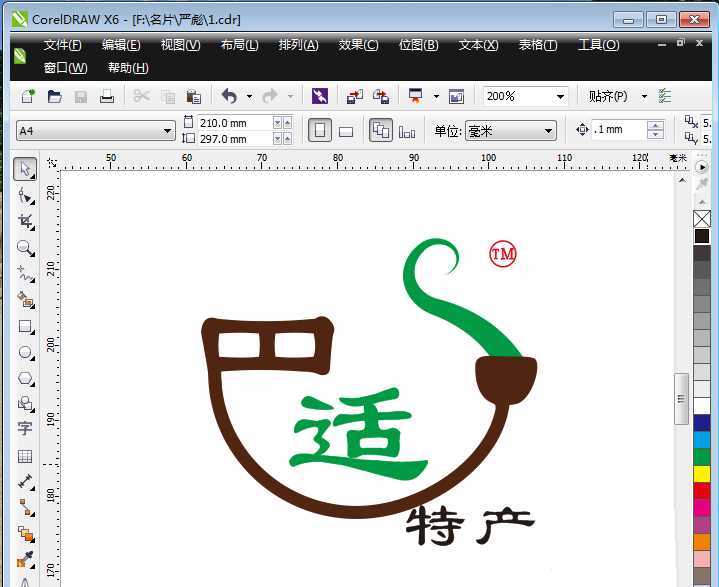Open a file with folder icon
This screenshot has width=719, height=587.
pos(55,96)
